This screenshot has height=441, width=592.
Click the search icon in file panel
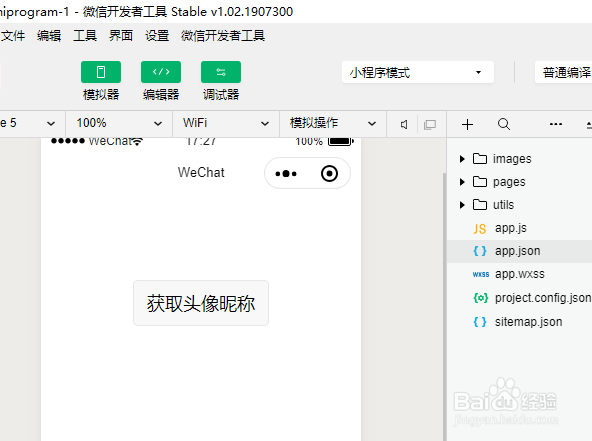(504, 124)
